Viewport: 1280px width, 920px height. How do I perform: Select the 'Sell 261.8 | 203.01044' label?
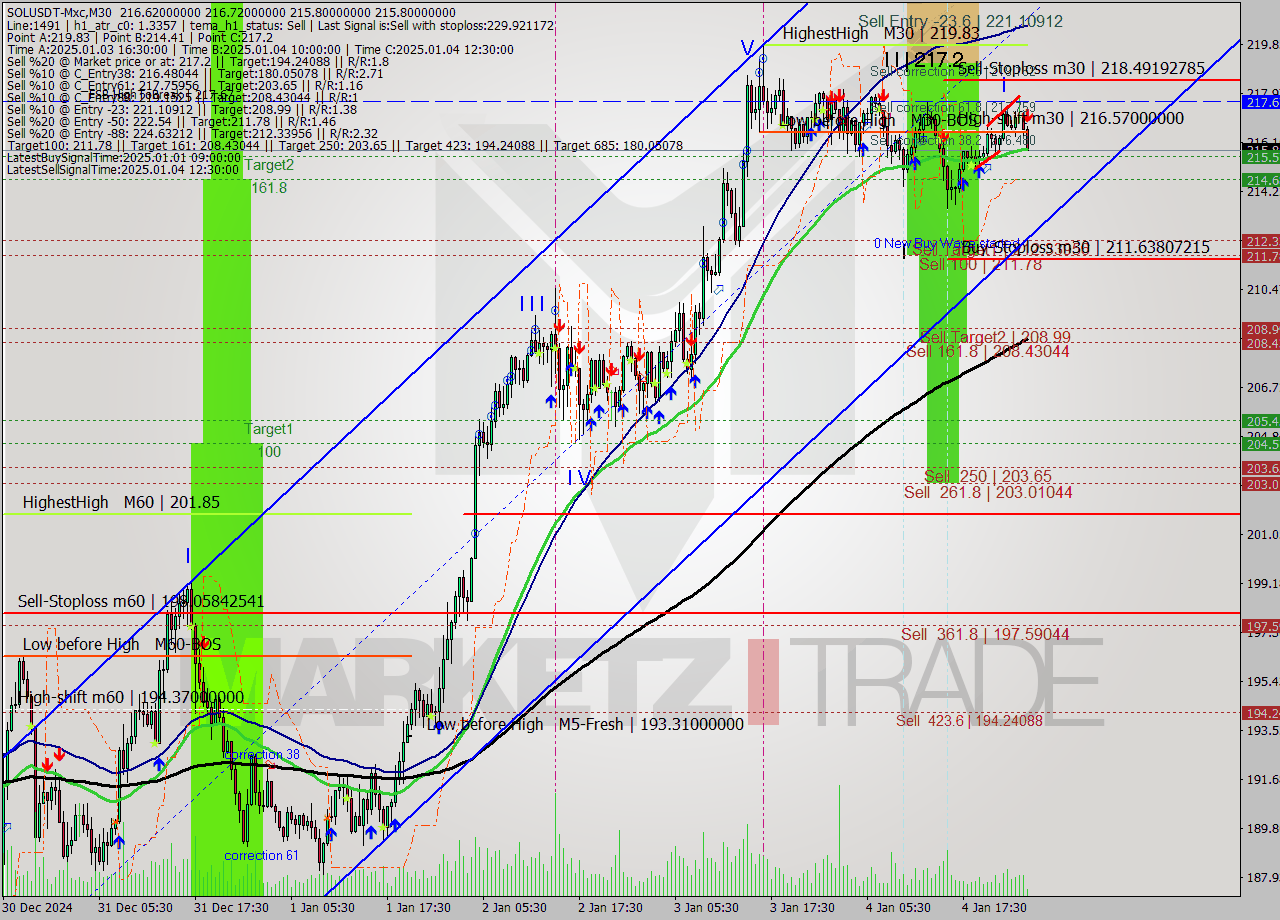[988, 492]
